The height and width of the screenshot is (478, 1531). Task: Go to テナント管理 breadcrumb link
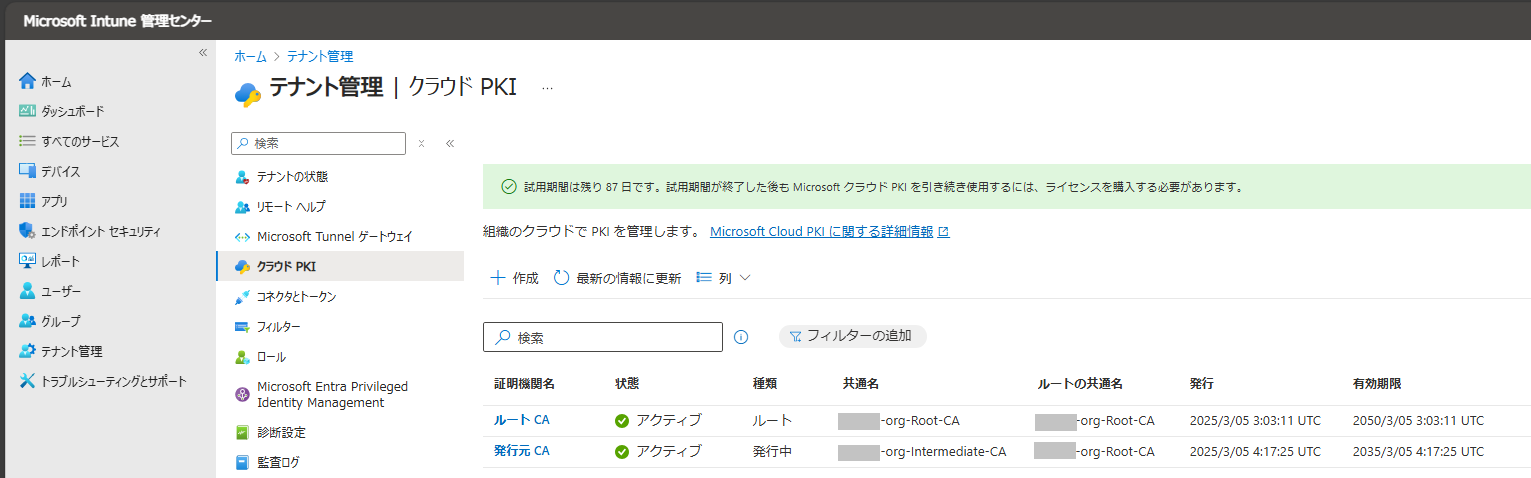pyautogui.click(x=320, y=57)
